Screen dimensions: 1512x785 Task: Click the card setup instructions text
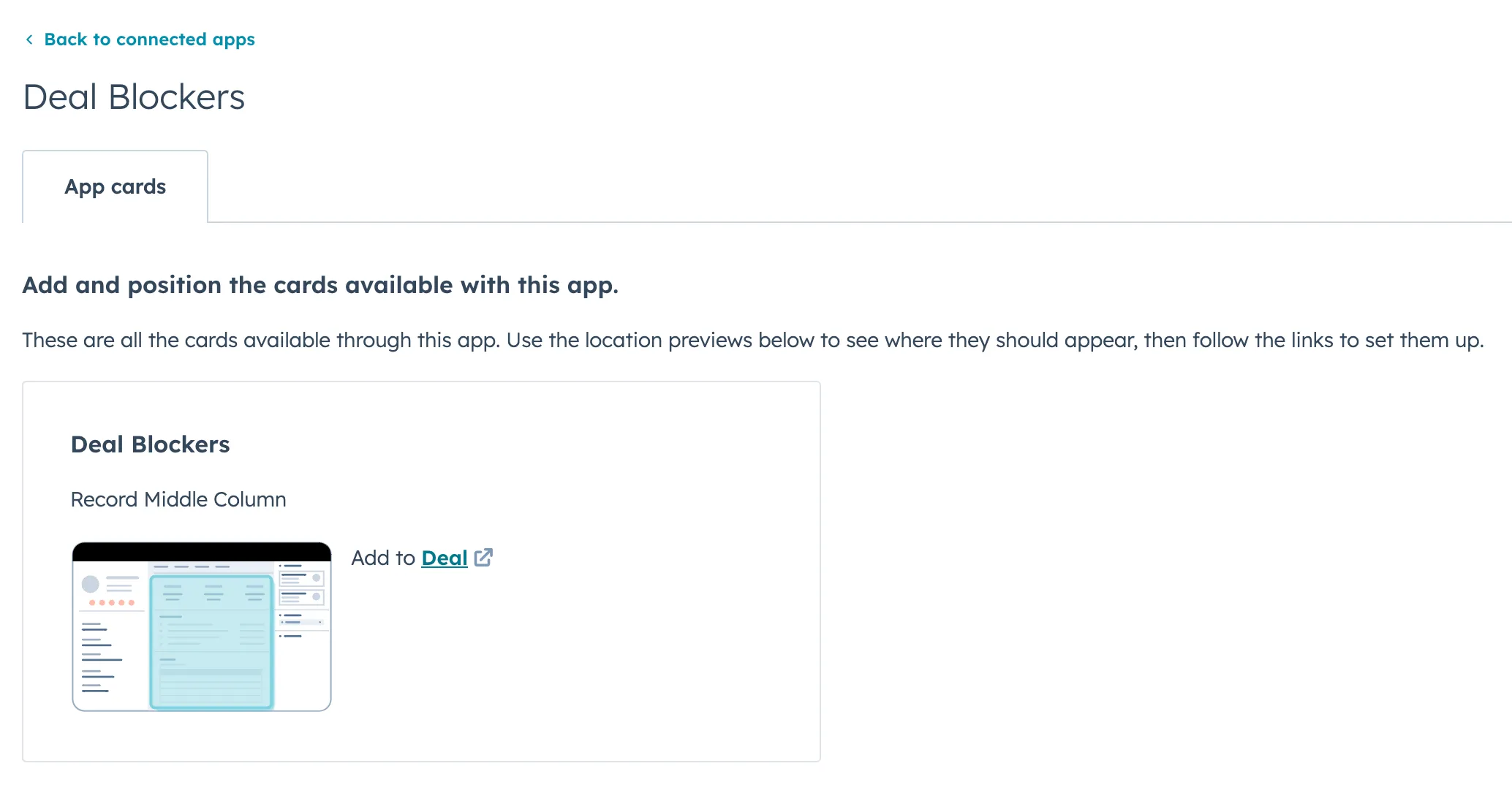tap(753, 340)
